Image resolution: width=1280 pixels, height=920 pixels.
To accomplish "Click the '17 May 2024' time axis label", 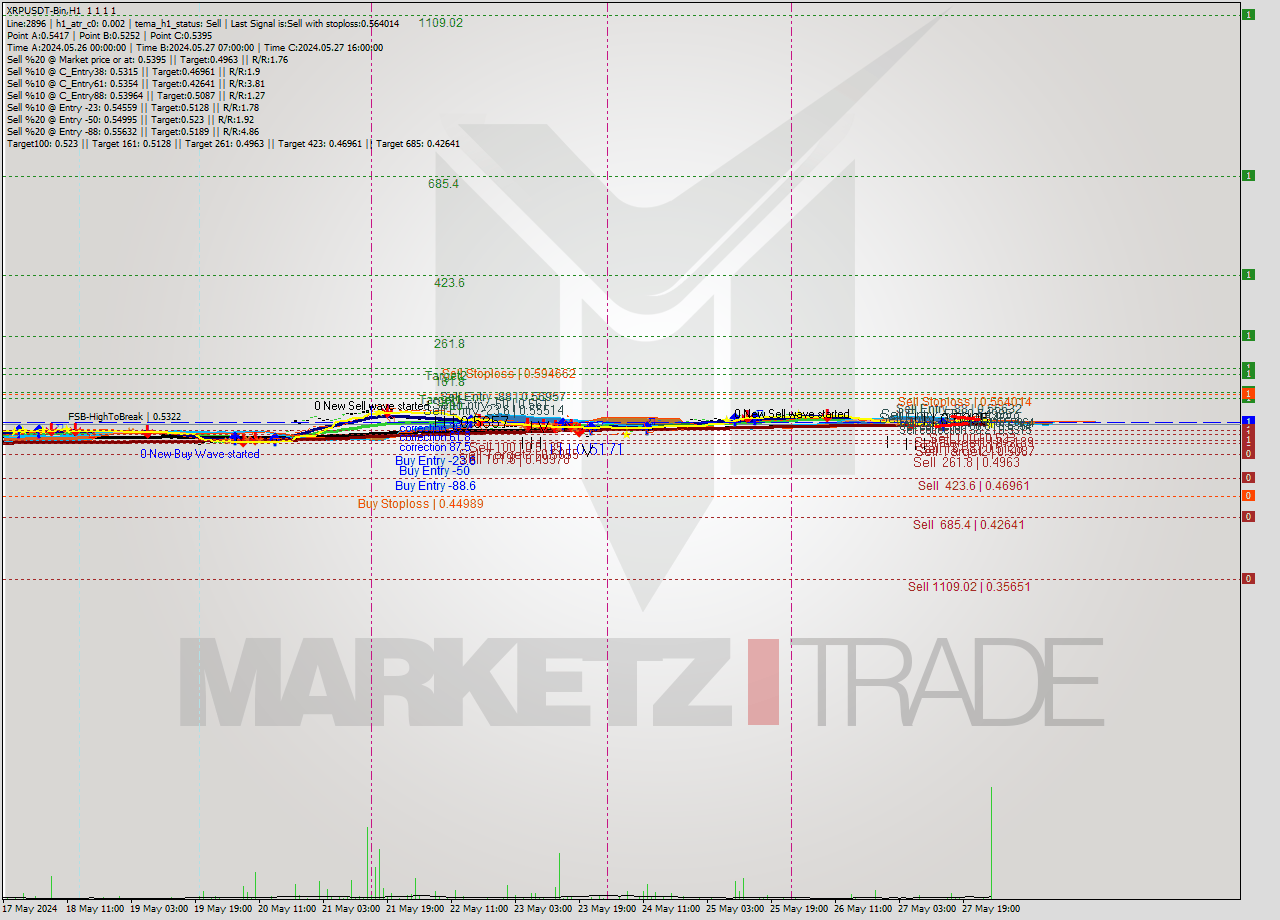I will tap(30, 909).
